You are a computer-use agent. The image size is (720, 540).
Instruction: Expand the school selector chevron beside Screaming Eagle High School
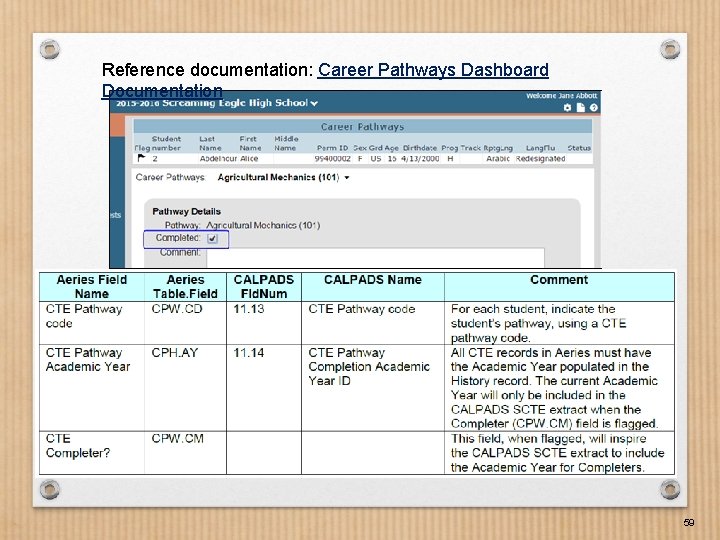314,103
